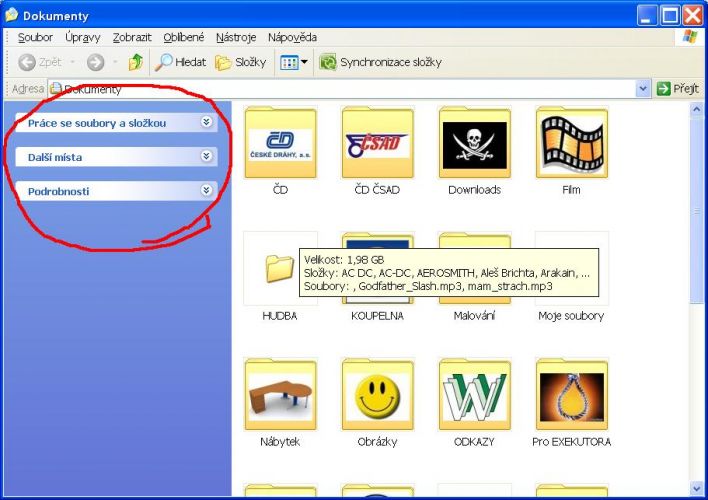
Task: Open the Oblíbené menu
Action: pyautogui.click(x=184, y=37)
